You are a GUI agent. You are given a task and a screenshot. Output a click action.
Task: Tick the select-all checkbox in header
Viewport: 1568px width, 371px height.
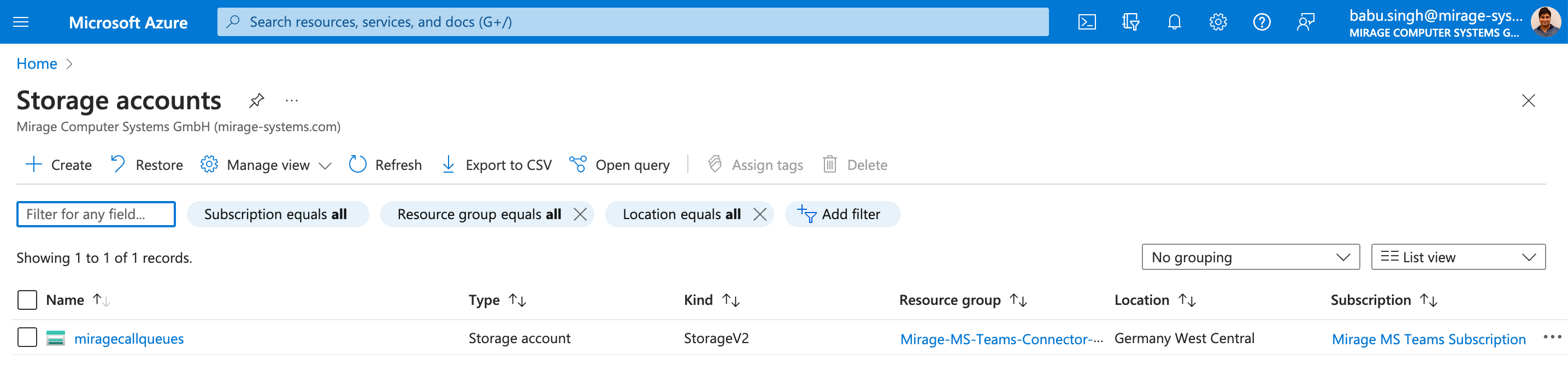coord(27,300)
